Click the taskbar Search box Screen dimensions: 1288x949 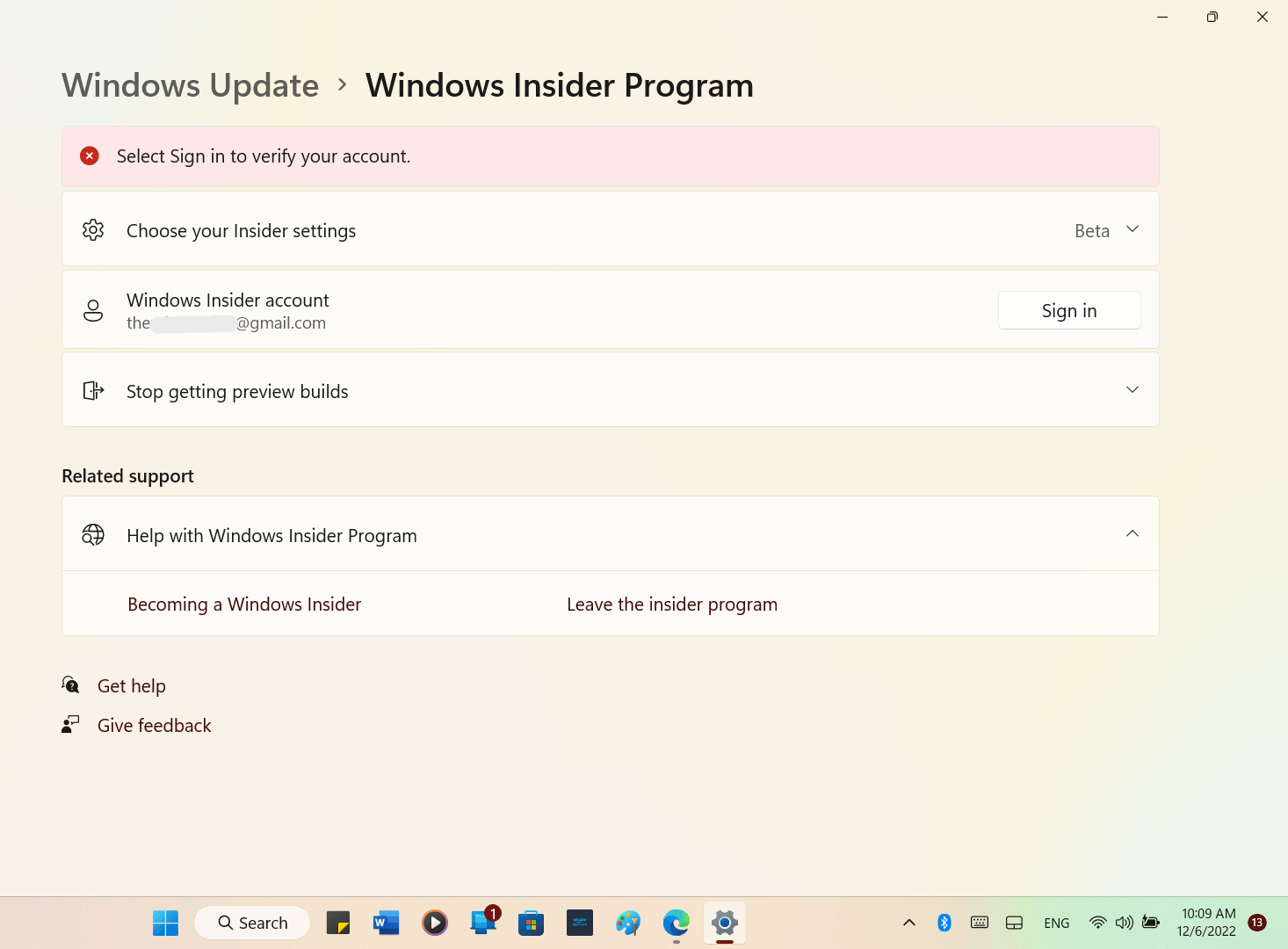[252, 923]
